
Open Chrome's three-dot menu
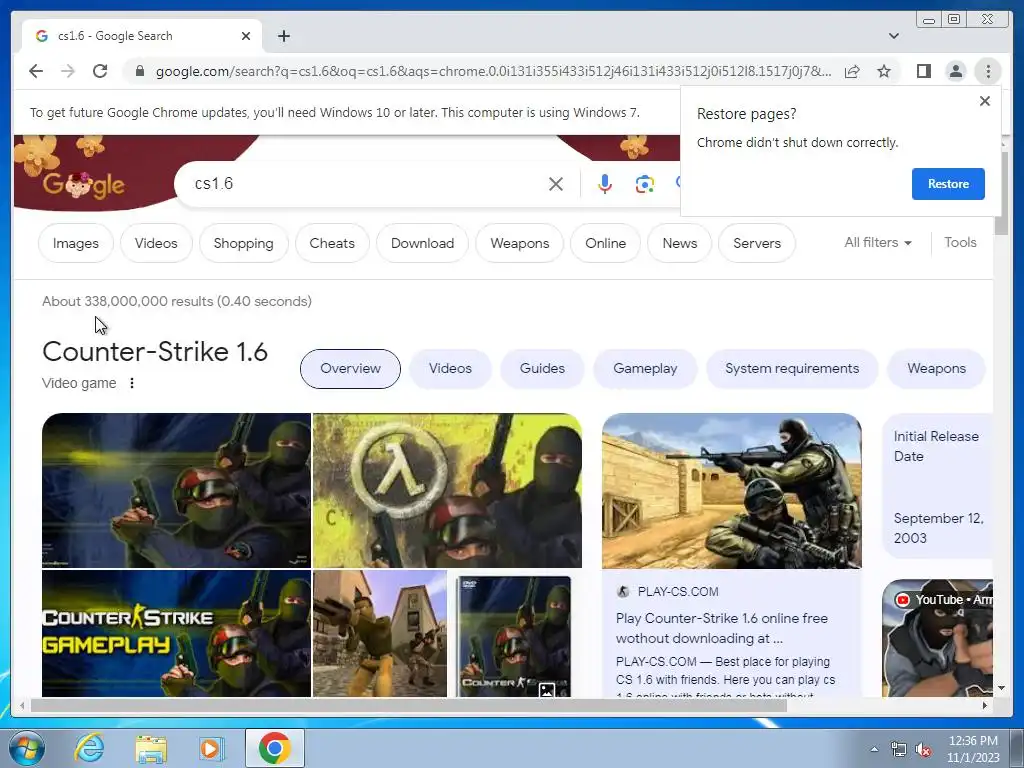click(x=988, y=71)
